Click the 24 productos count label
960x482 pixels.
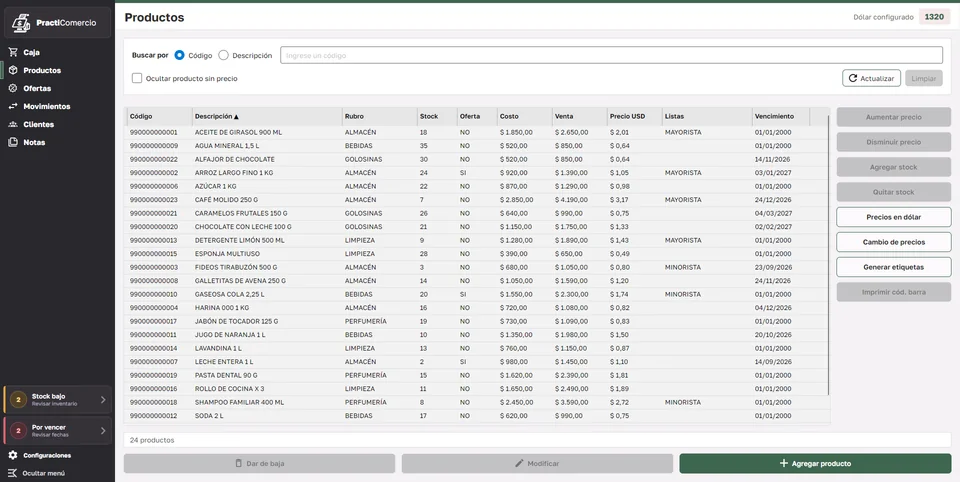[152, 440]
